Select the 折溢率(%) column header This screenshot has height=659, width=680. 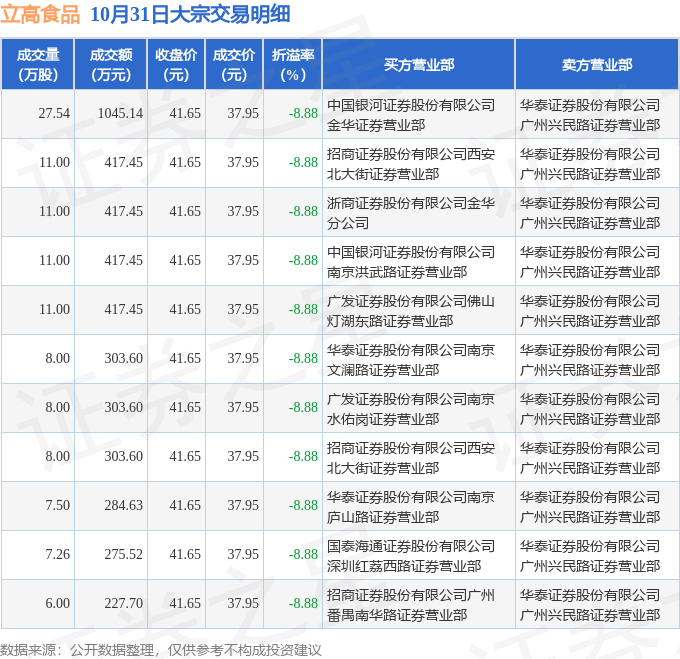292,64
